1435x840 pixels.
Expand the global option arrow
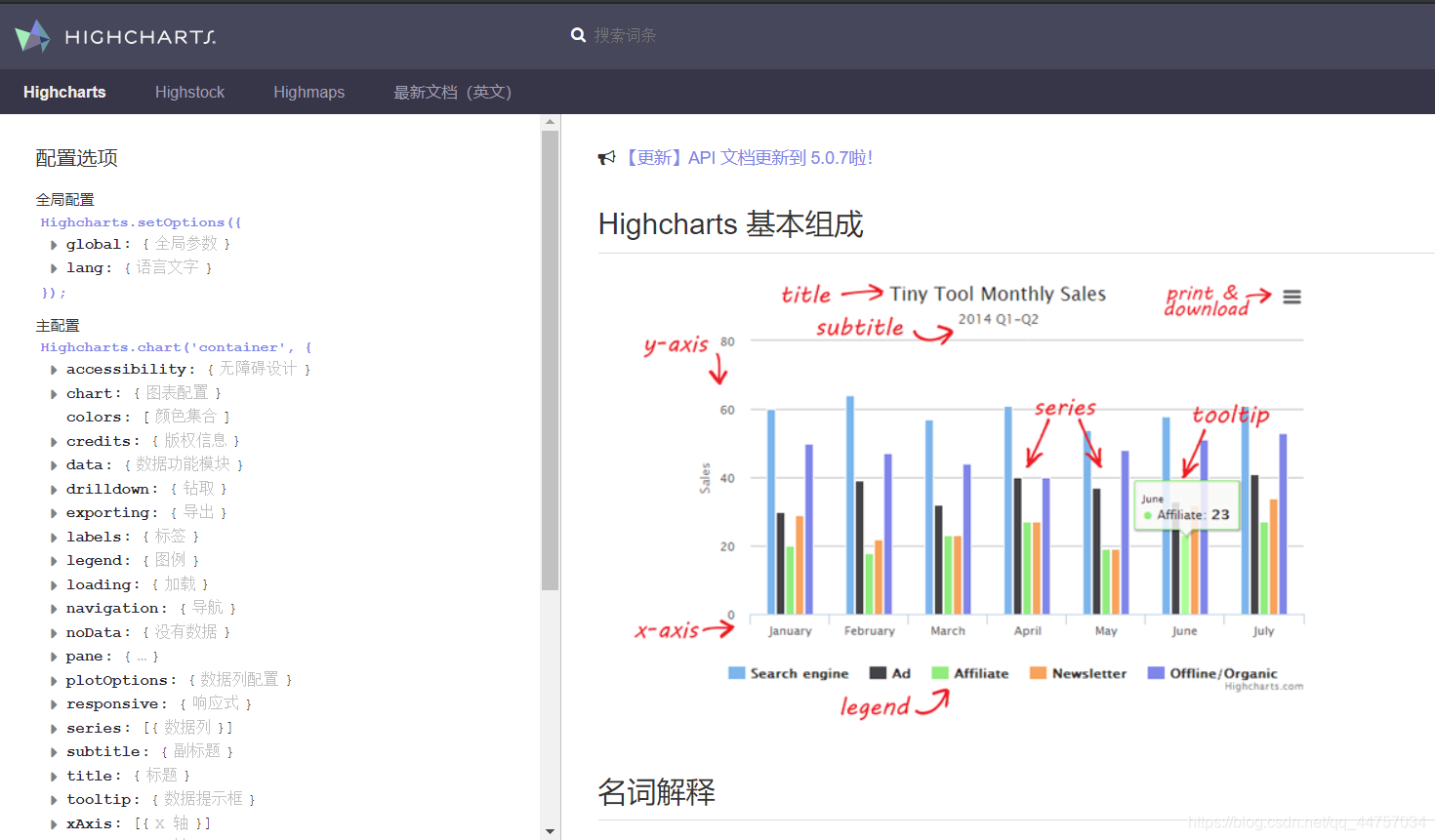pos(54,245)
